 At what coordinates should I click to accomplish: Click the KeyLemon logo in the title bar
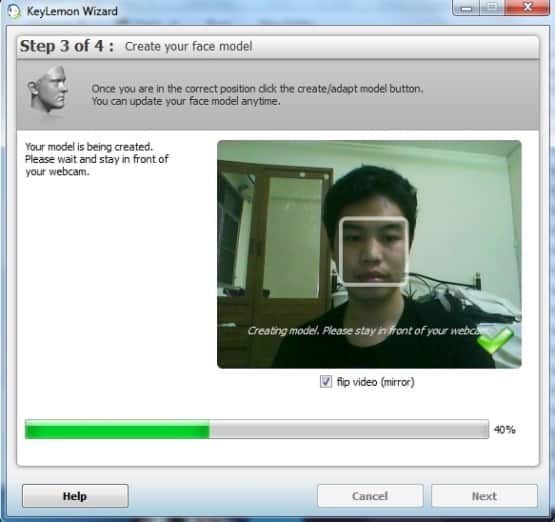[13, 11]
